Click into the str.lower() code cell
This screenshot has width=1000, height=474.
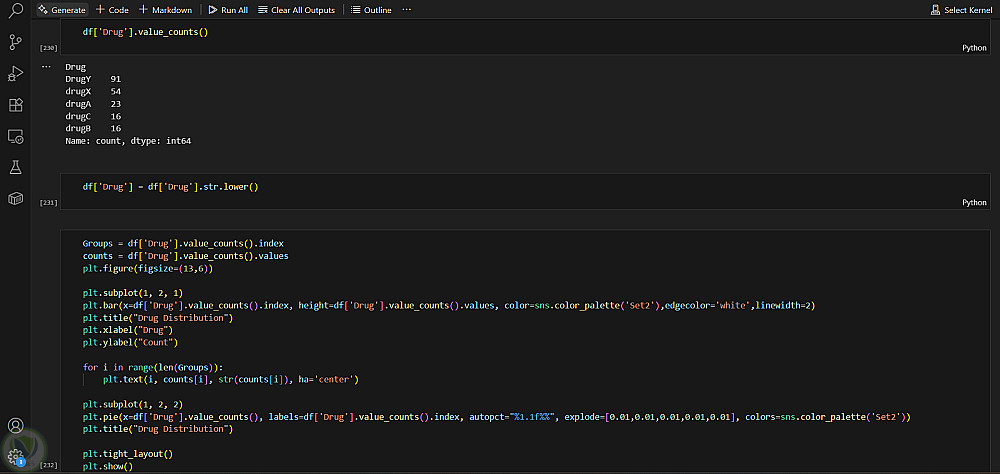400,187
